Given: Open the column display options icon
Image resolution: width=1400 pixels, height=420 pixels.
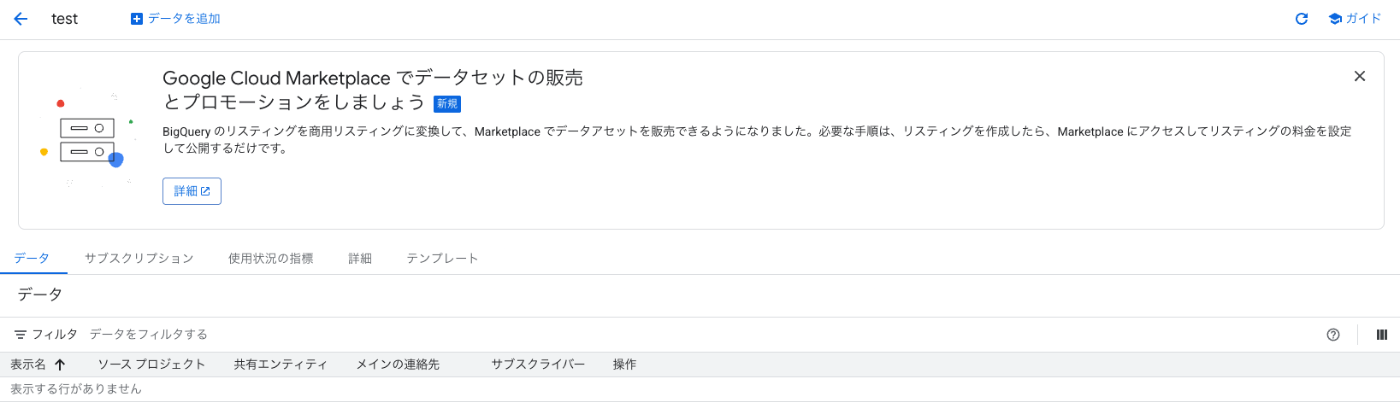Looking at the screenshot, I should click(1382, 335).
